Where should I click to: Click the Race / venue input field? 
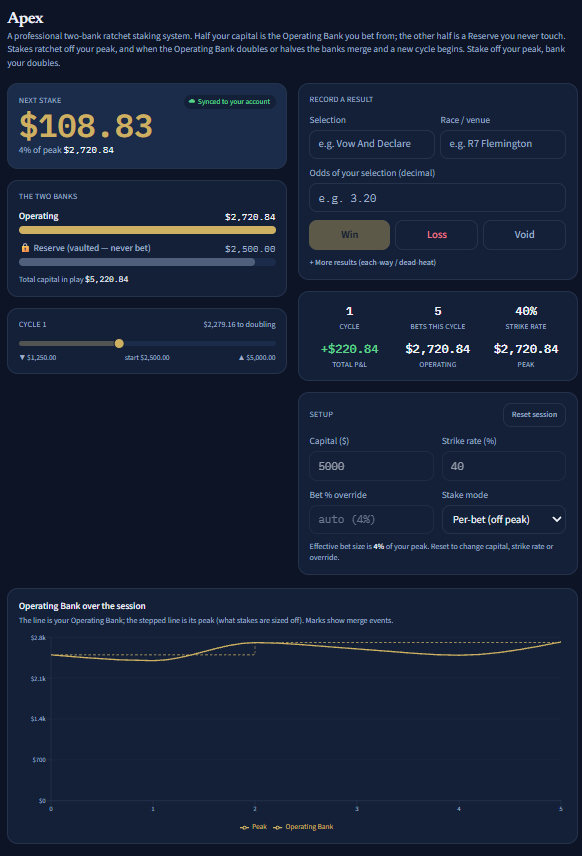click(503, 144)
